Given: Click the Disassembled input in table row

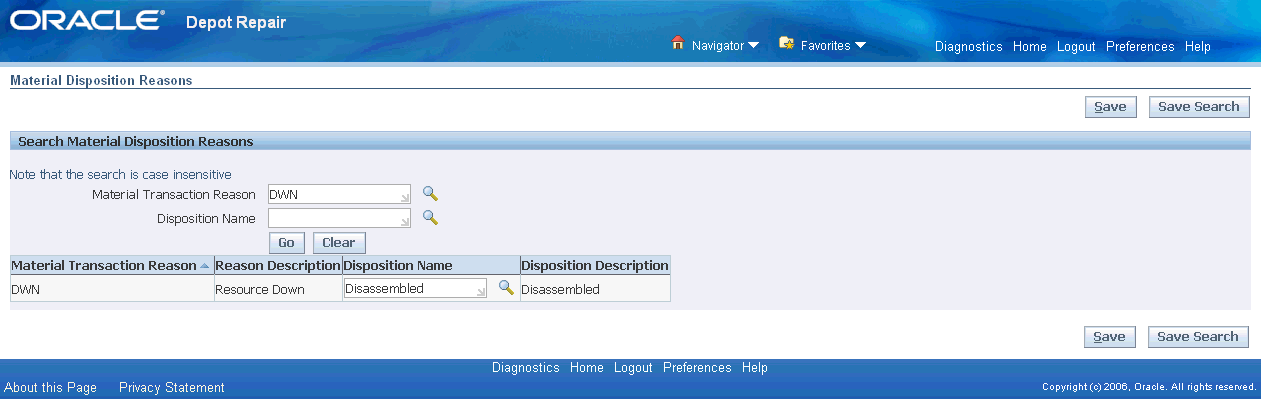Looking at the screenshot, I should click(416, 289).
